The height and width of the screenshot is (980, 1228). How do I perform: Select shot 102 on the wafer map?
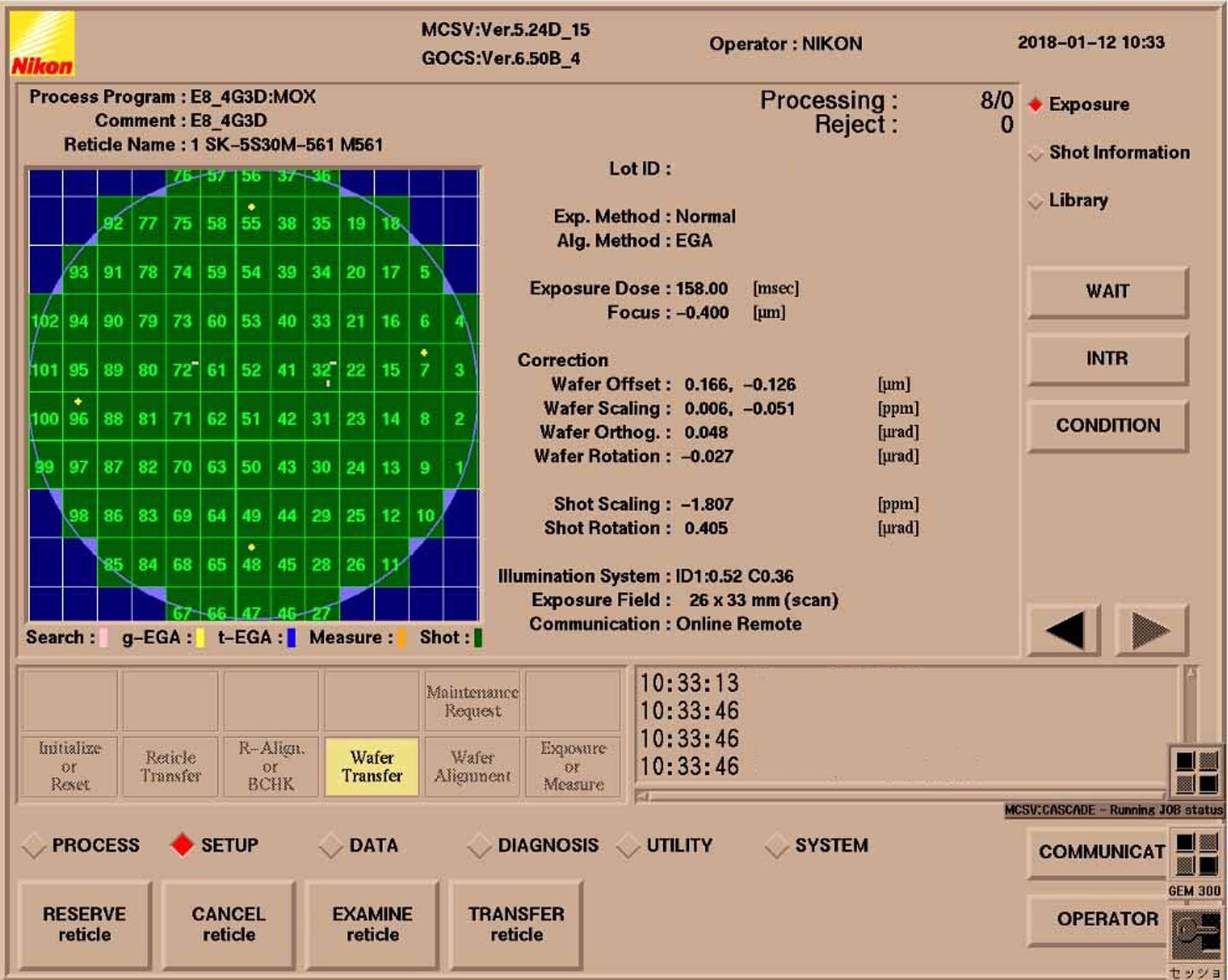(45, 319)
